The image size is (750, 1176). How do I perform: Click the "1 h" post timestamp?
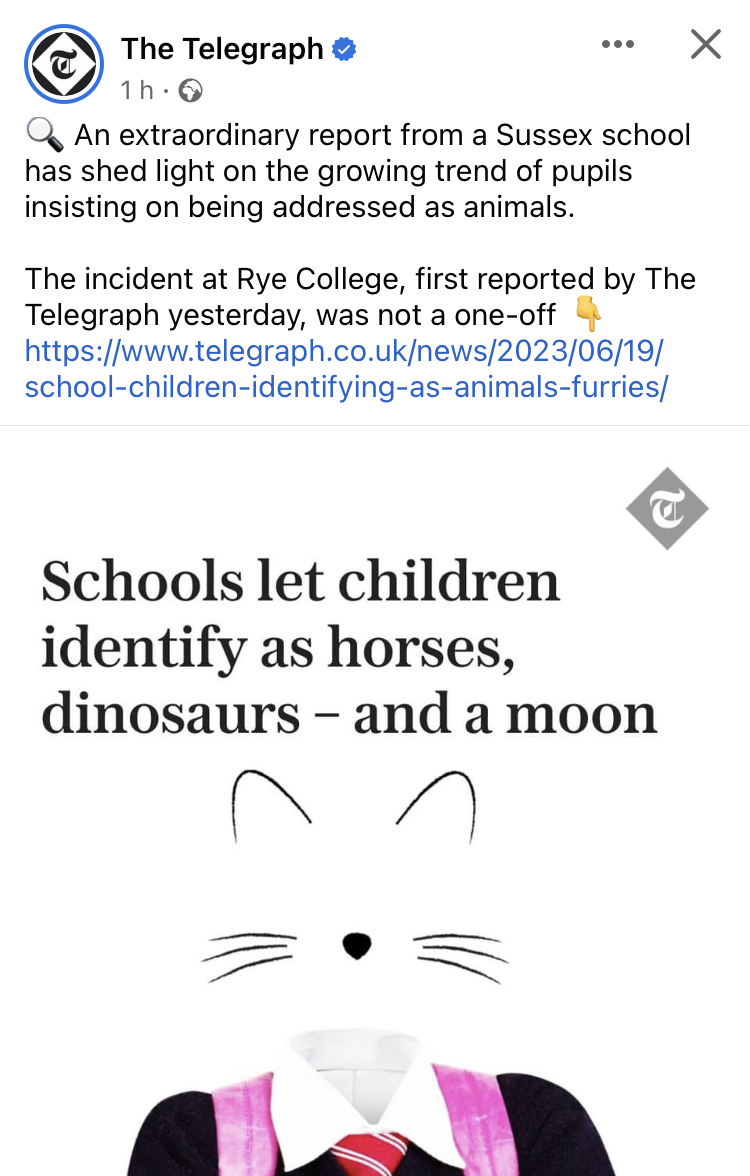point(137,91)
